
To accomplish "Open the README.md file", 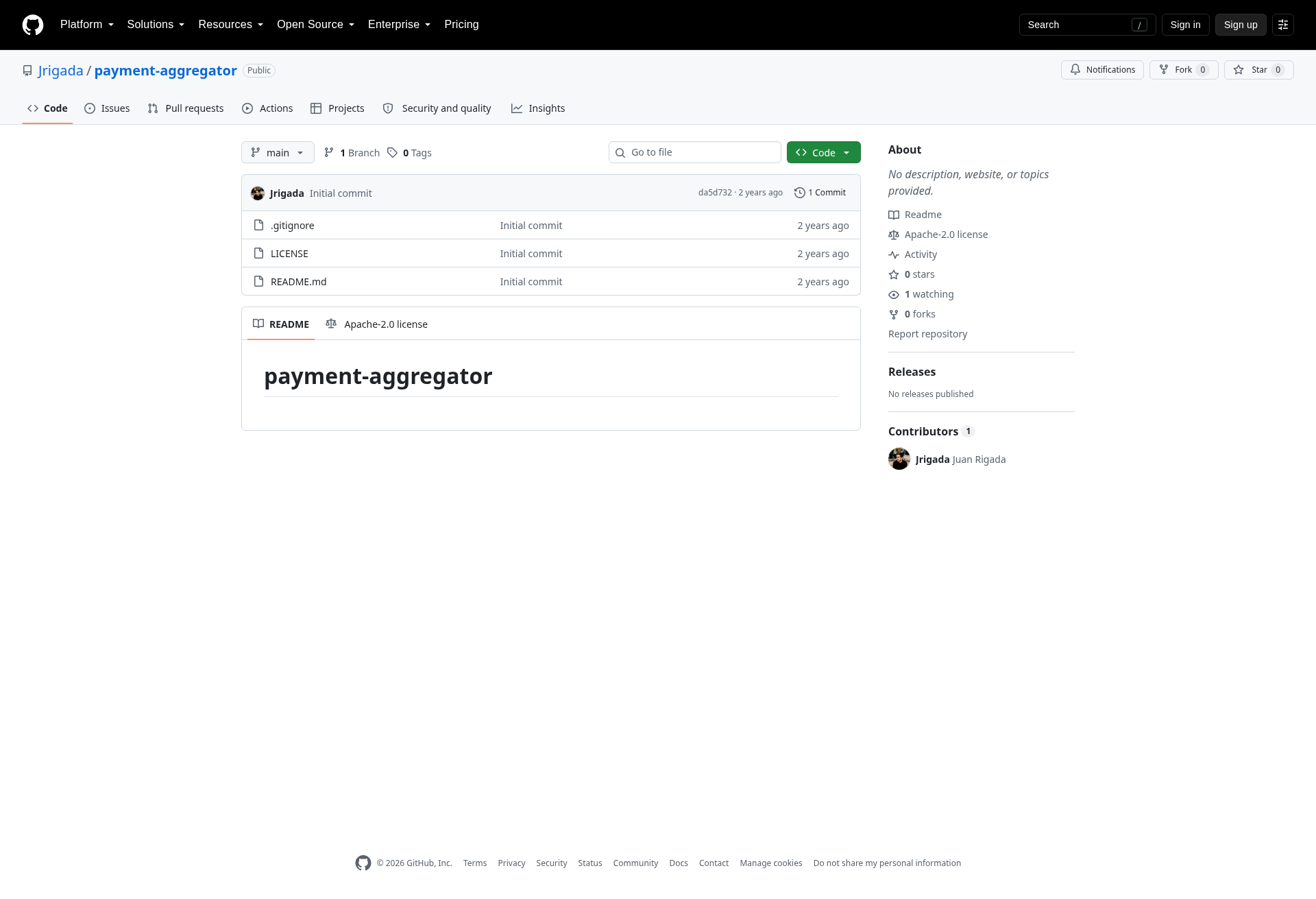I will coord(298,282).
